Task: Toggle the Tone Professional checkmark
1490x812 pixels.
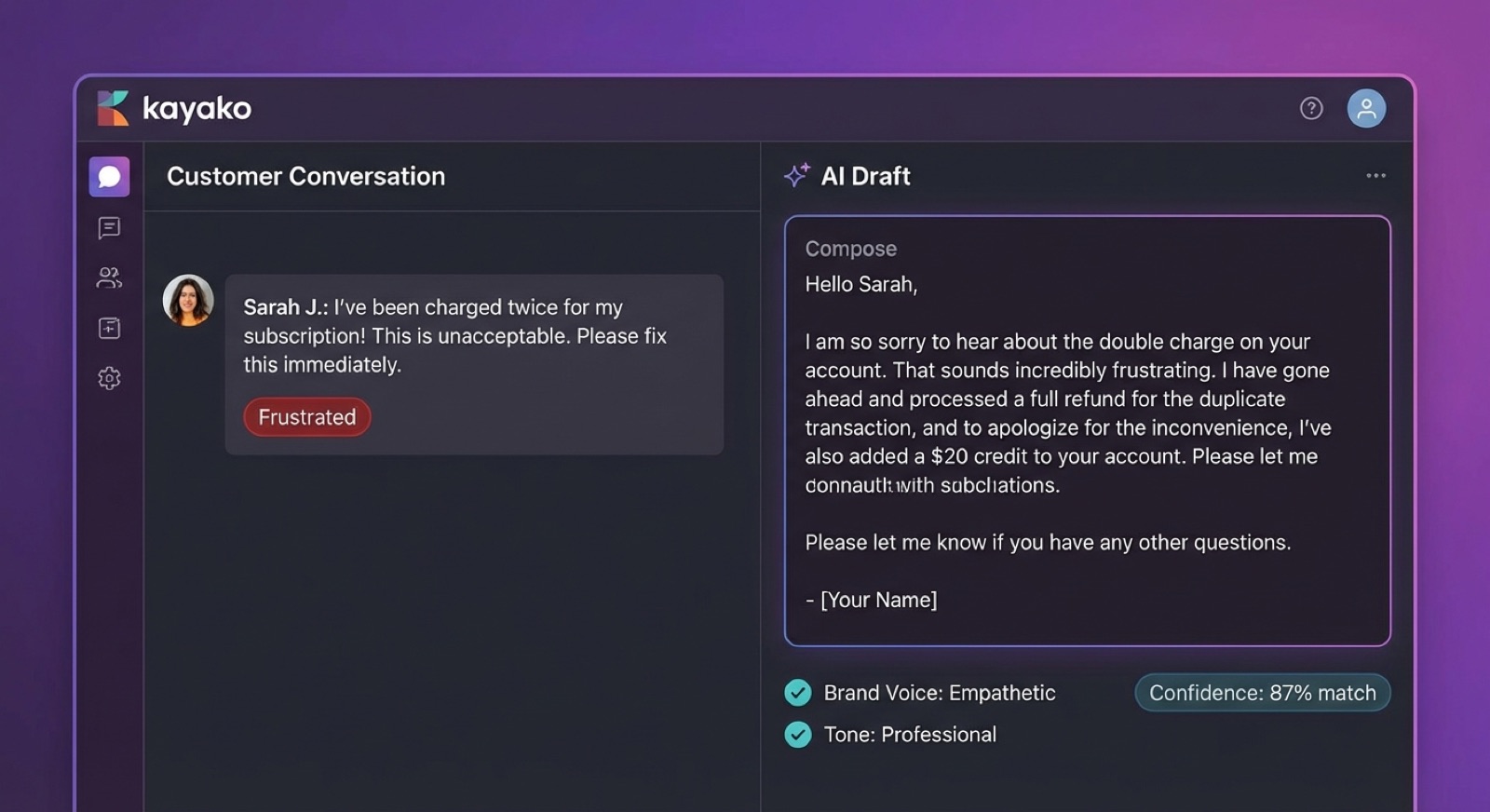Action: tap(798, 735)
